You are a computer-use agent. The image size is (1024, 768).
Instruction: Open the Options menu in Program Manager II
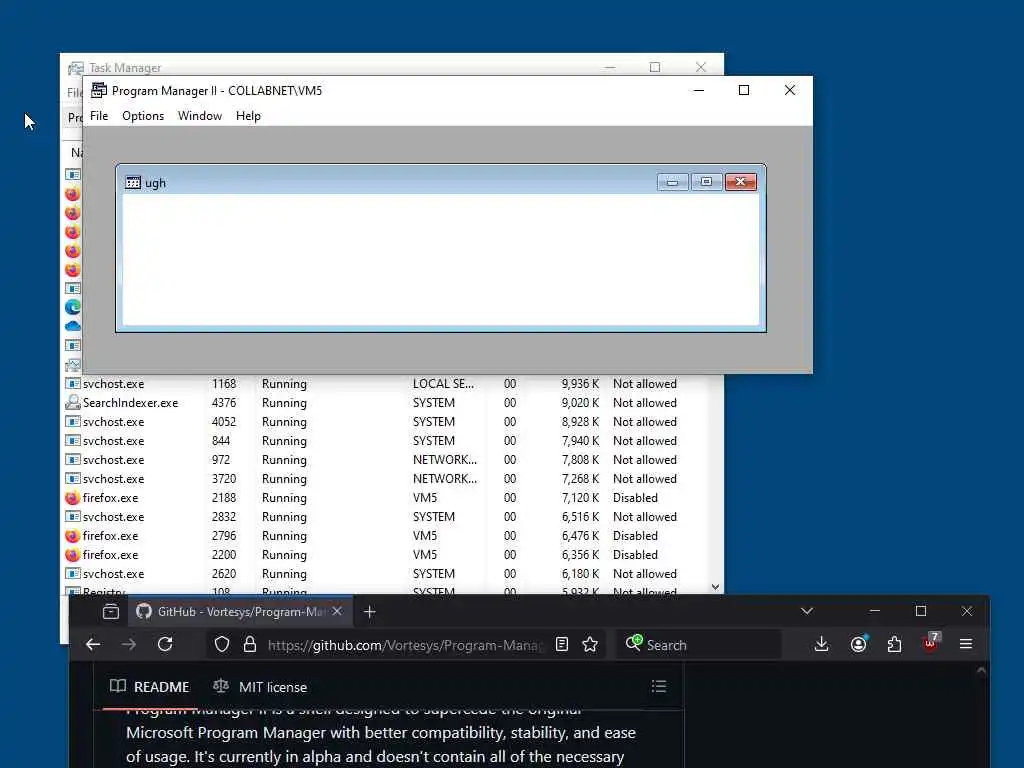(x=143, y=116)
